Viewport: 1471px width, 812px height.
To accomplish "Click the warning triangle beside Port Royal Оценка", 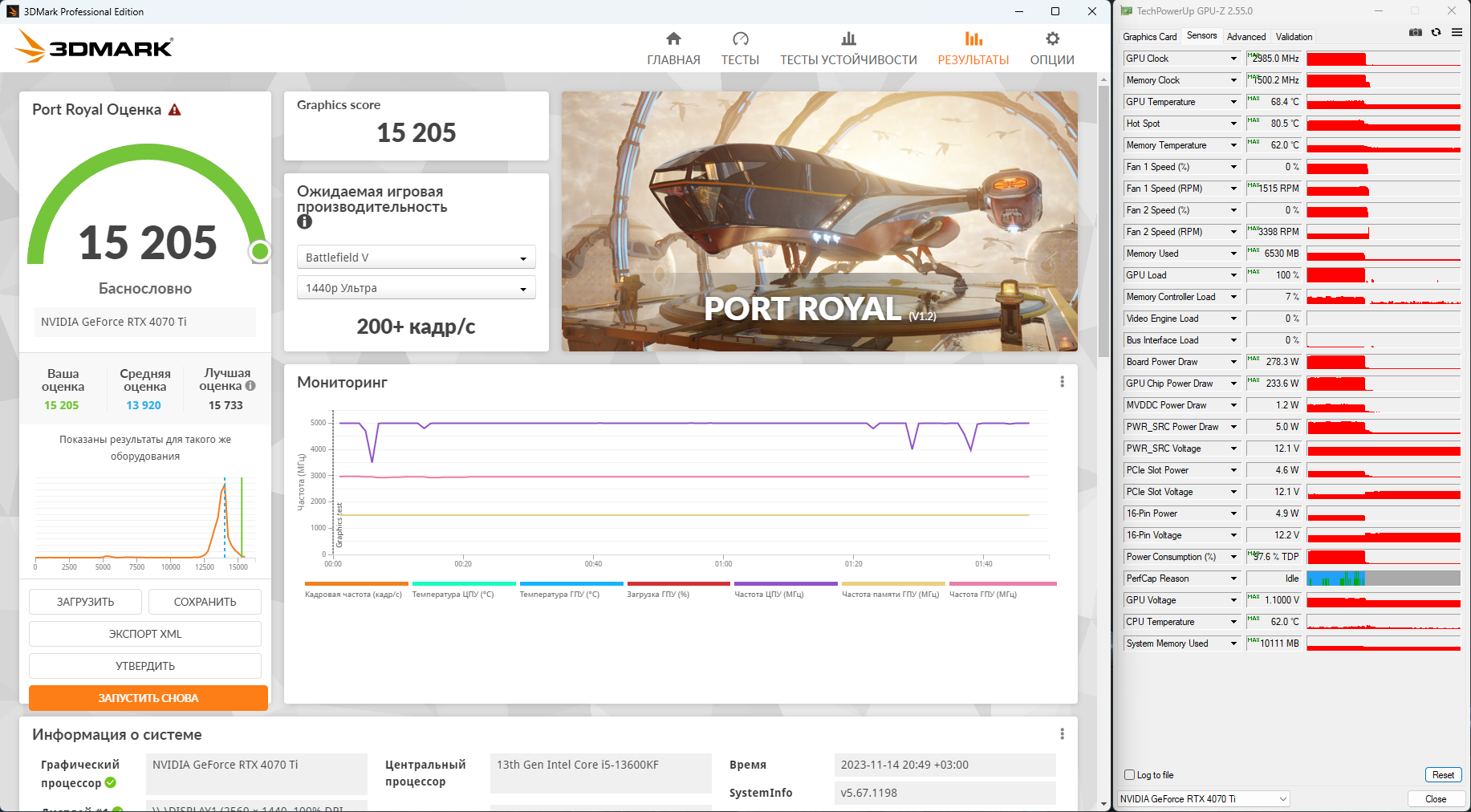I will pyautogui.click(x=174, y=110).
